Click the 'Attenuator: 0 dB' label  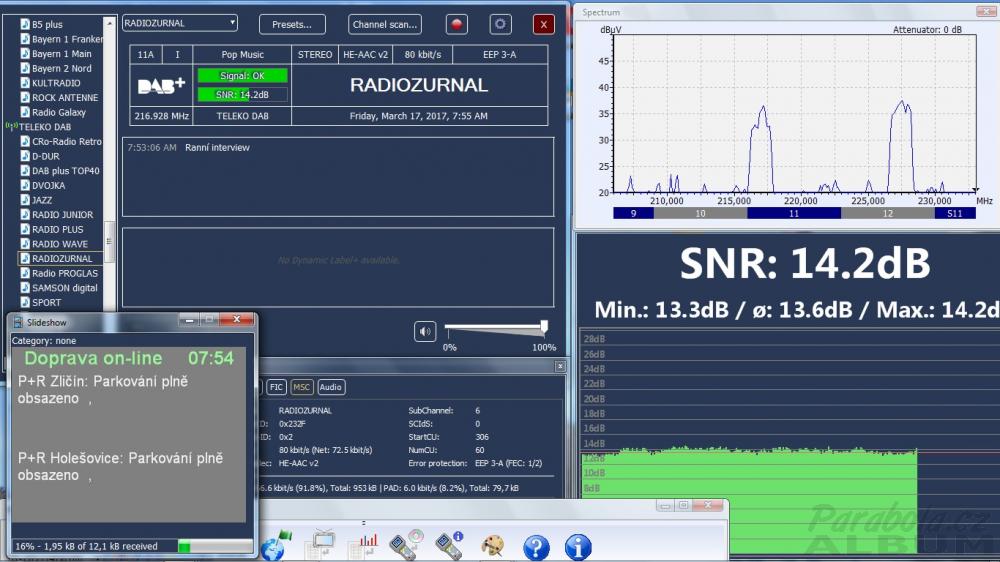927,30
